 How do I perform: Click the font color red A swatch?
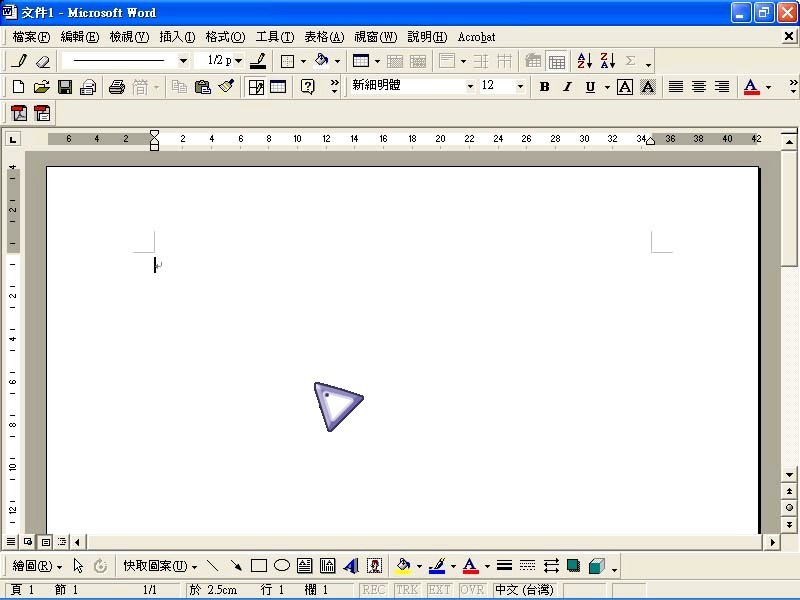pyautogui.click(x=751, y=87)
